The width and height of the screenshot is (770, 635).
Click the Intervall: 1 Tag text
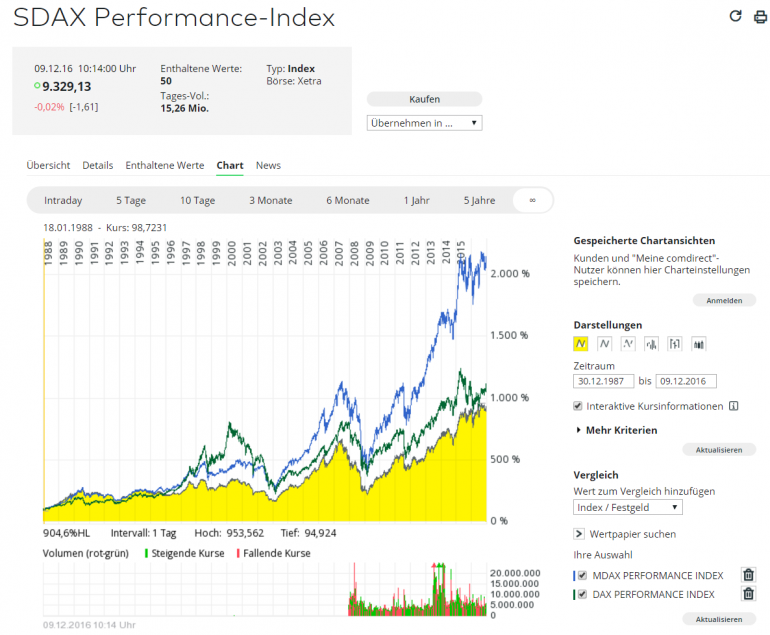click(143, 533)
